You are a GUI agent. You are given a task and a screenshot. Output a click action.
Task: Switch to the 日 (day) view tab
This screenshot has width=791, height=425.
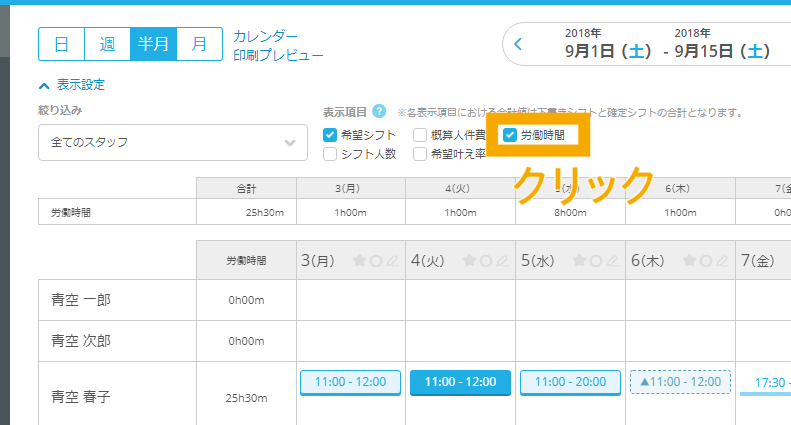tap(62, 44)
